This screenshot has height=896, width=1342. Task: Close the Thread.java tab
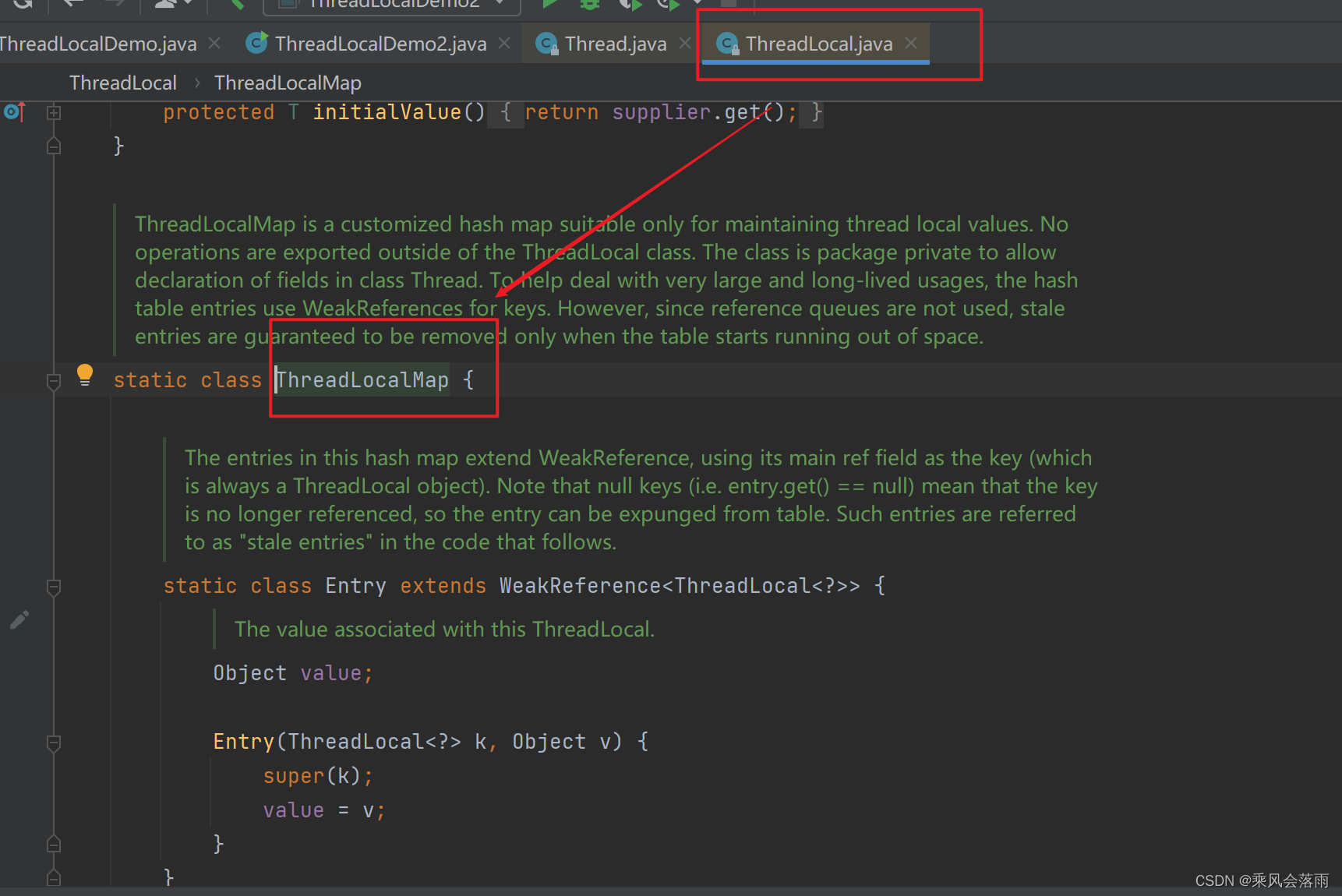684,44
